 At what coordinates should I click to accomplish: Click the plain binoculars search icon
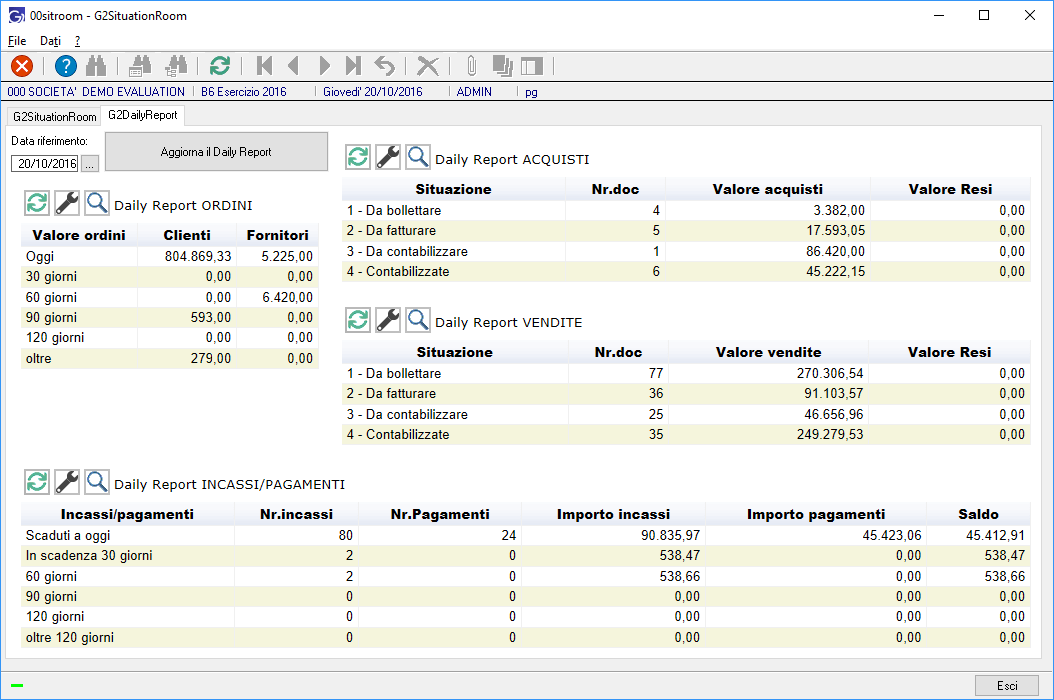tap(96, 66)
